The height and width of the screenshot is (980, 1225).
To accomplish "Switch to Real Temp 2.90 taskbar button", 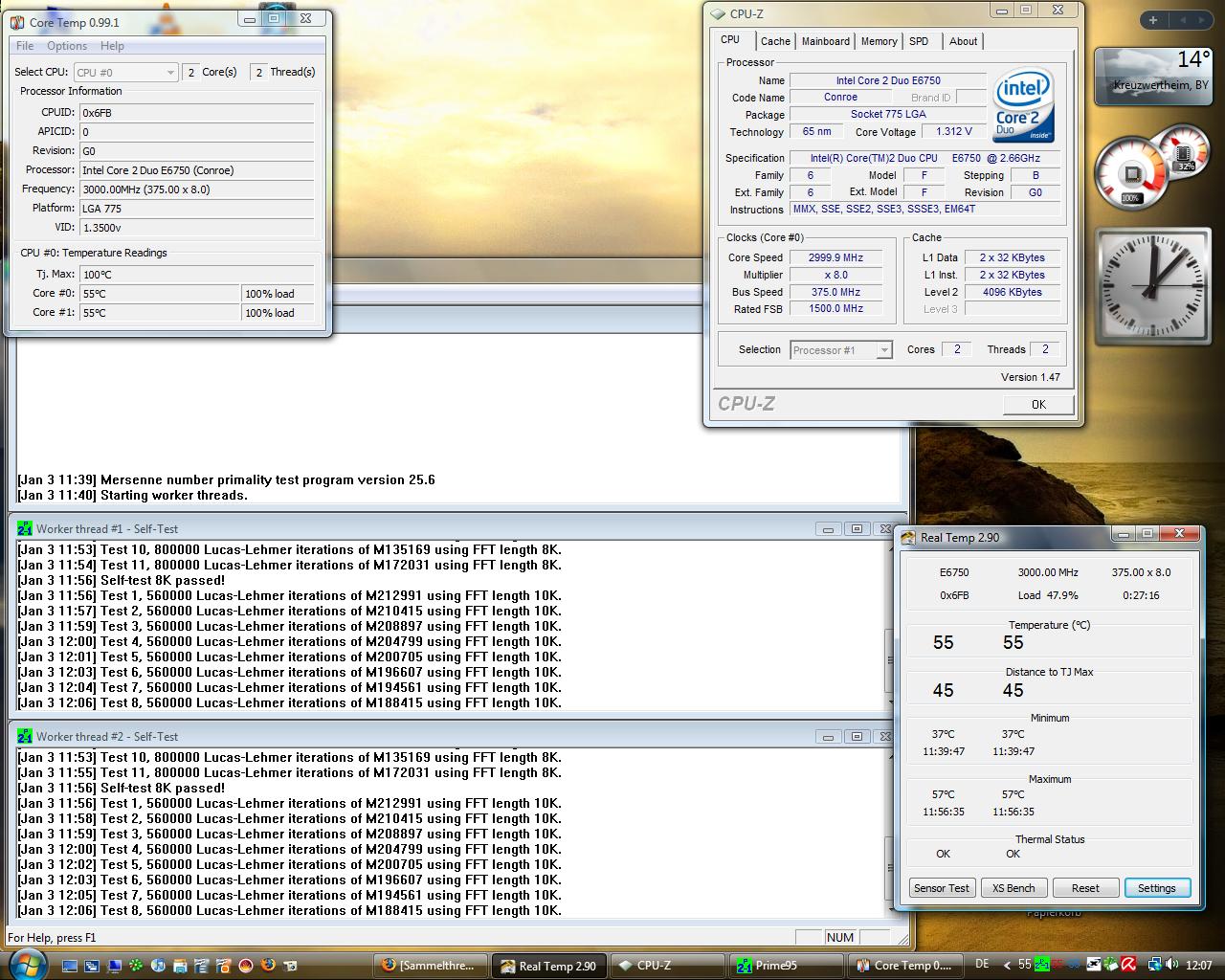I will tap(548, 966).
